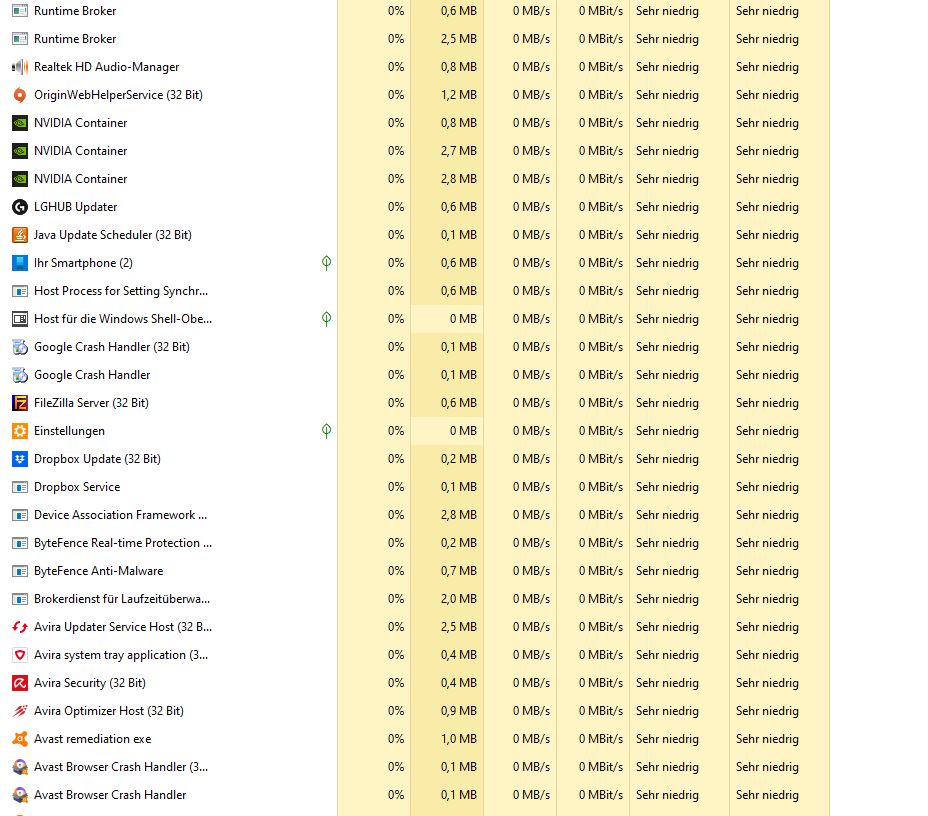Image resolution: width=928 pixels, height=816 pixels.
Task: Click 0,9 MB memory of Avira Optimizer Host
Action: click(459, 711)
